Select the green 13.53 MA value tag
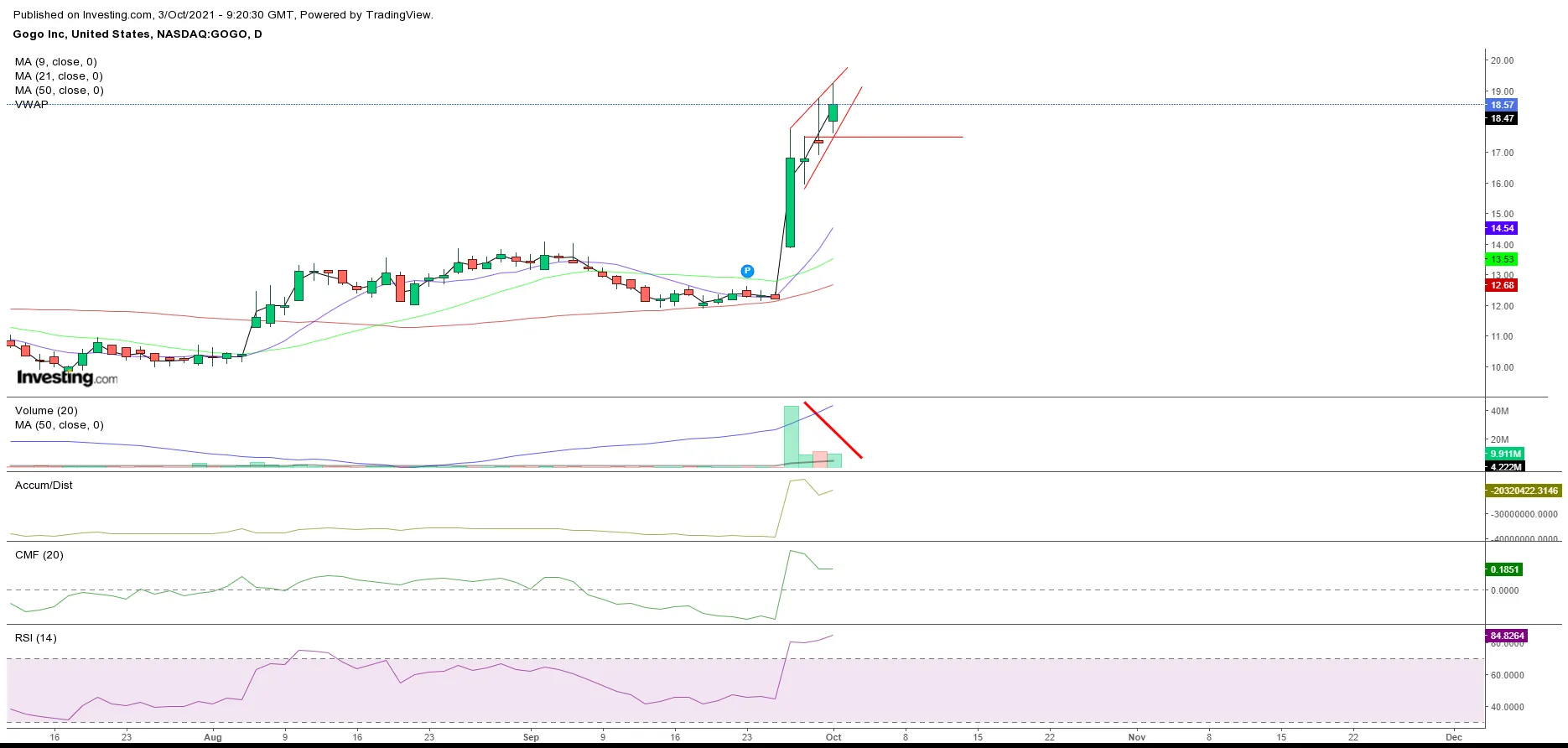Image resolution: width=1568 pixels, height=748 pixels. point(1502,259)
